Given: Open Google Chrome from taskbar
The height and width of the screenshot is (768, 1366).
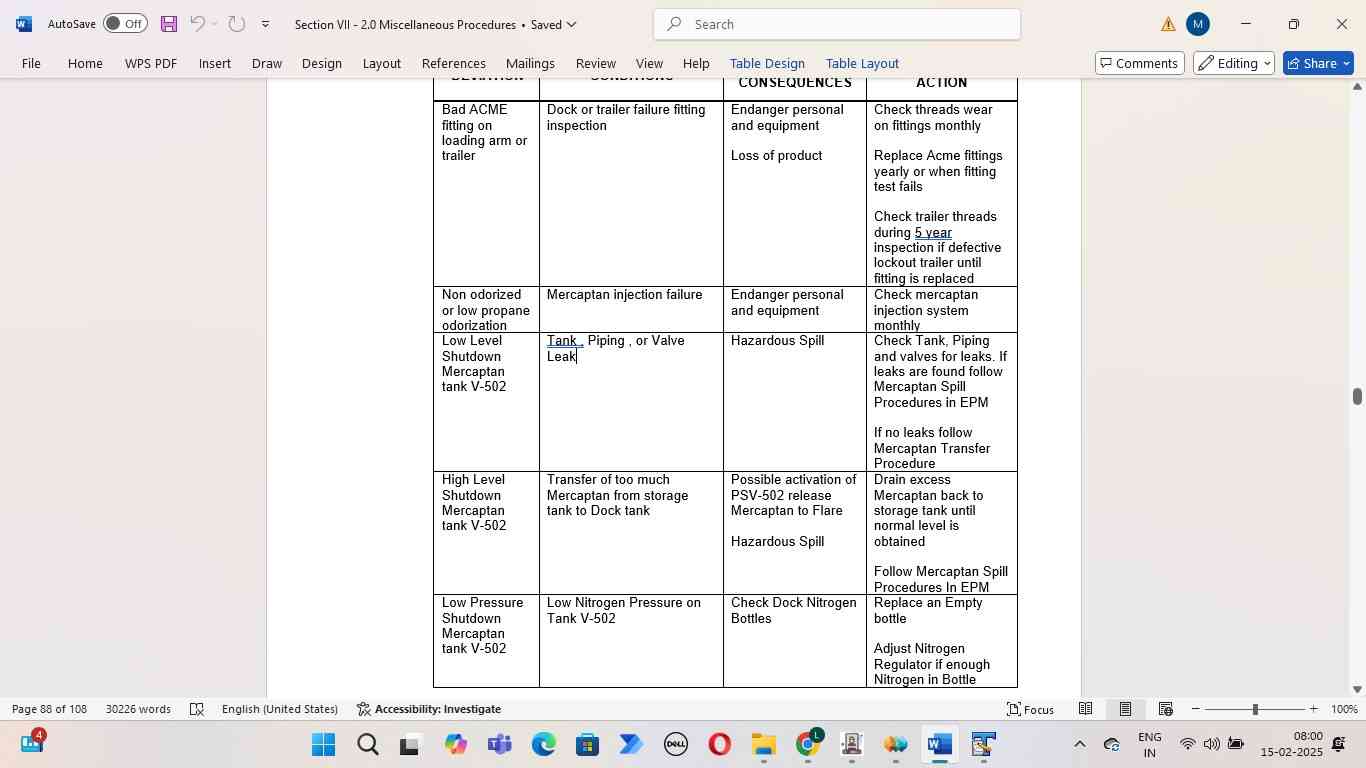Looking at the screenshot, I should pos(808,745).
